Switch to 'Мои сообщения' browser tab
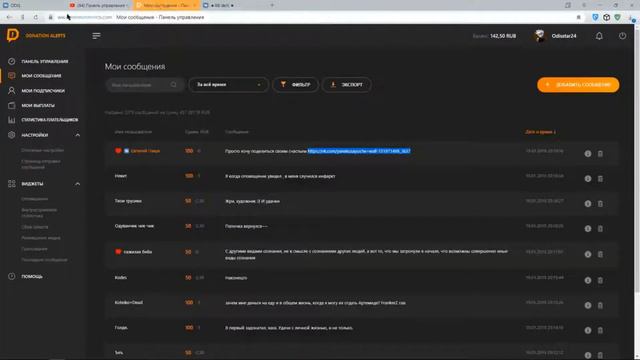This screenshot has width=640, height=360. pyautogui.click(x=166, y=5)
